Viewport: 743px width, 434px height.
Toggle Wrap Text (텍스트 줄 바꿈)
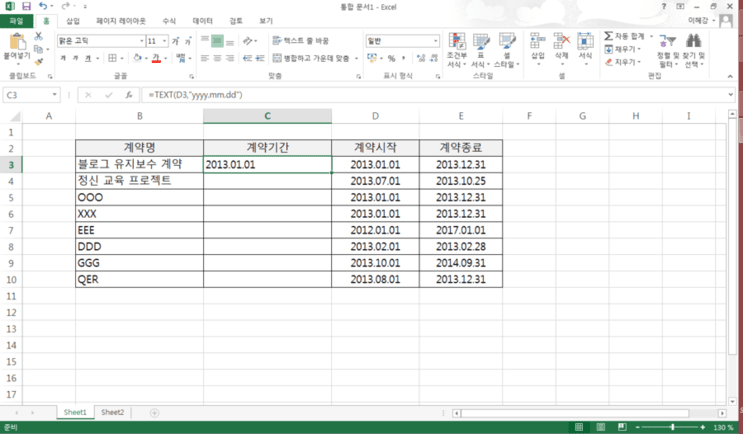click(301, 41)
